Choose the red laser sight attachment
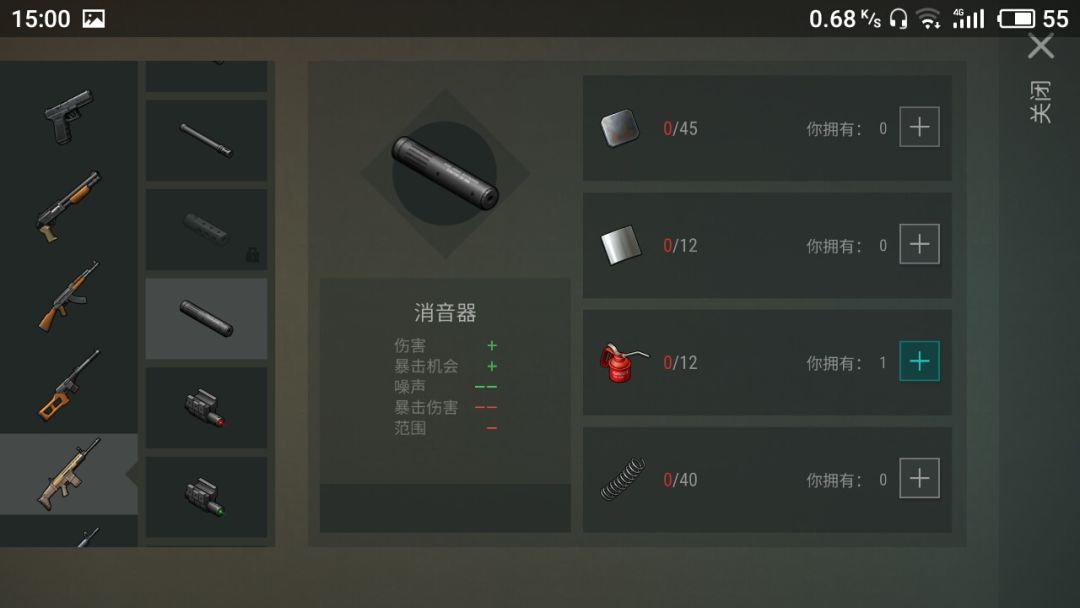The width and height of the screenshot is (1080, 608). point(207,408)
